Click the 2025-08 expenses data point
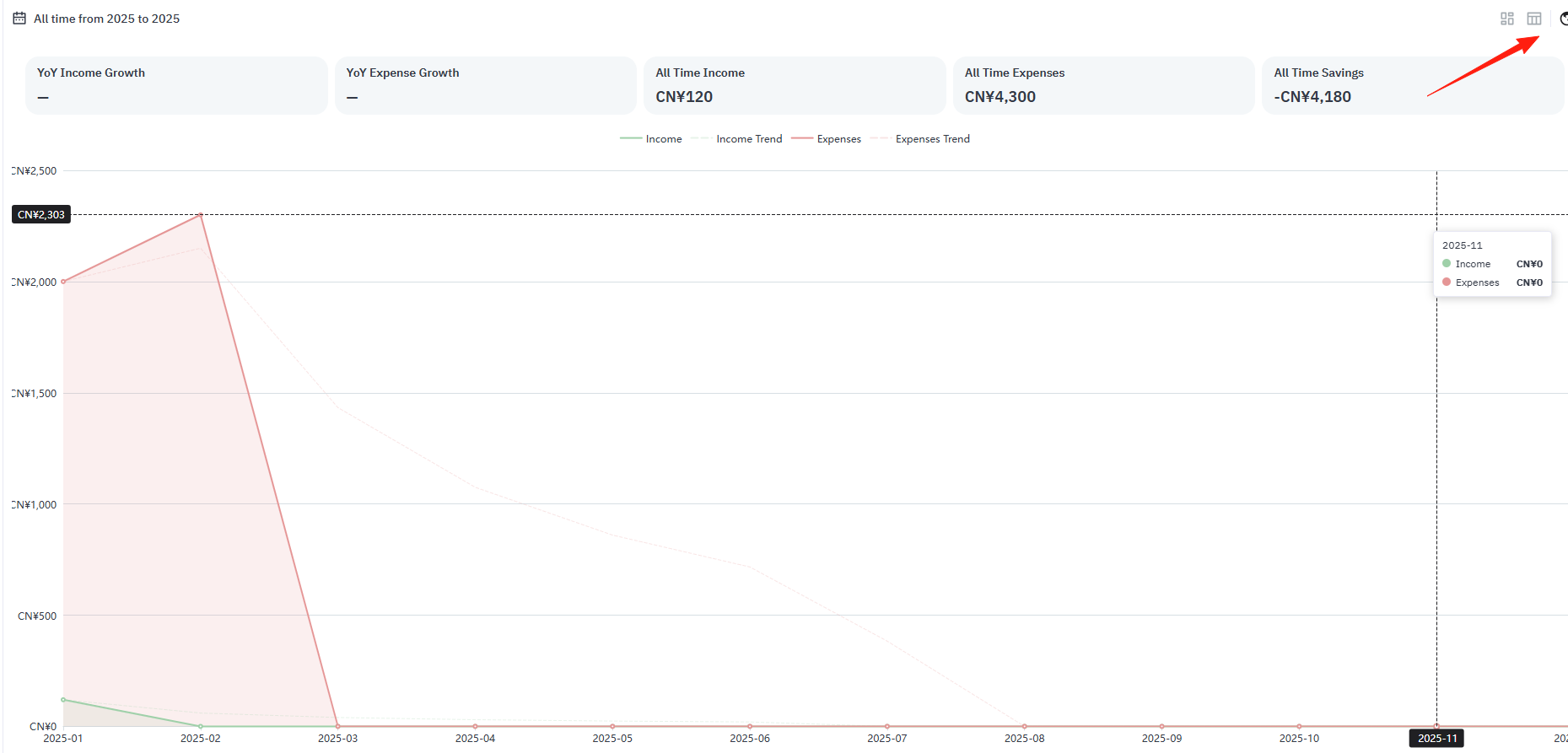1568x753 pixels. [1025, 726]
